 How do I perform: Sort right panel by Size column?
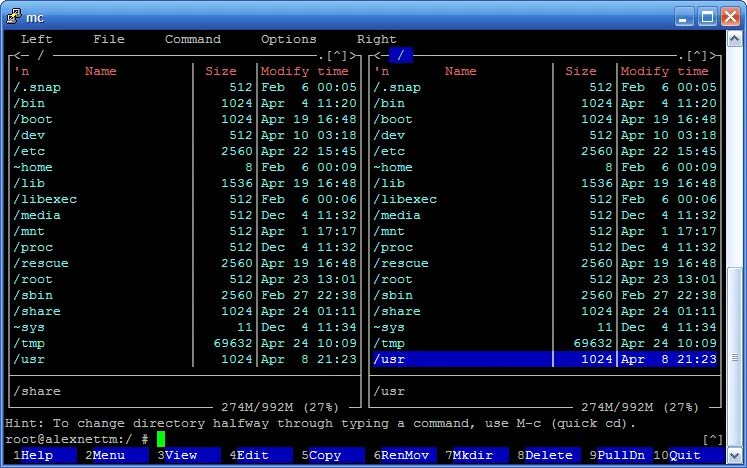tap(581, 71)
